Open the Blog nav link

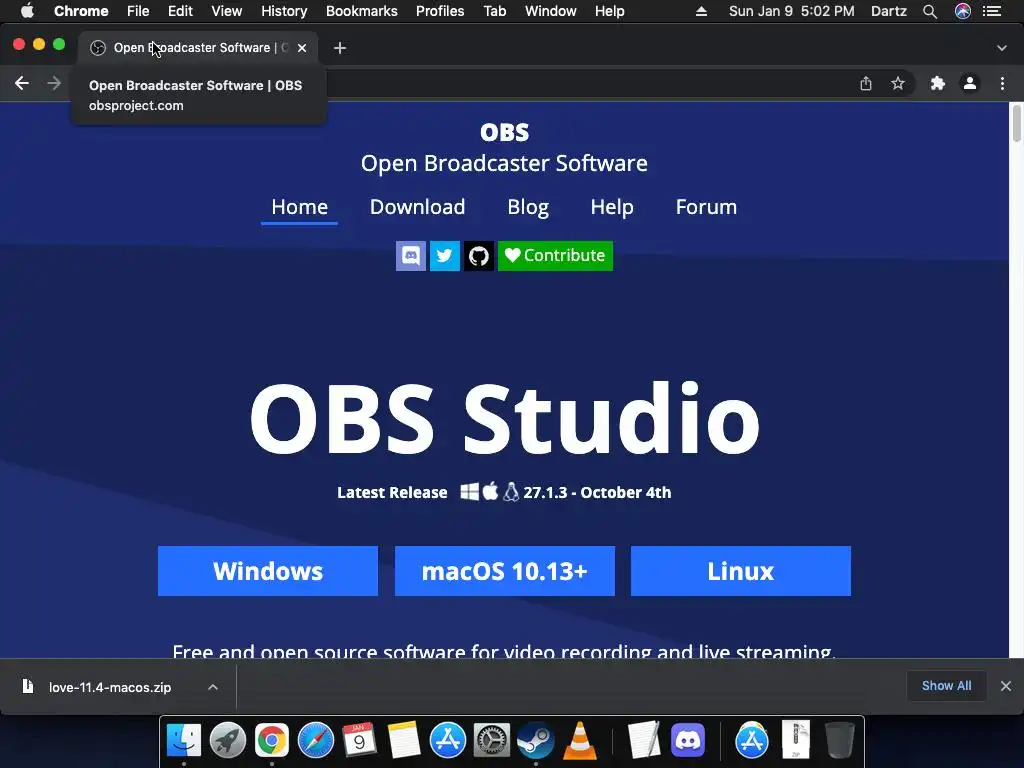pyautogui.click(x=528, y=207)
